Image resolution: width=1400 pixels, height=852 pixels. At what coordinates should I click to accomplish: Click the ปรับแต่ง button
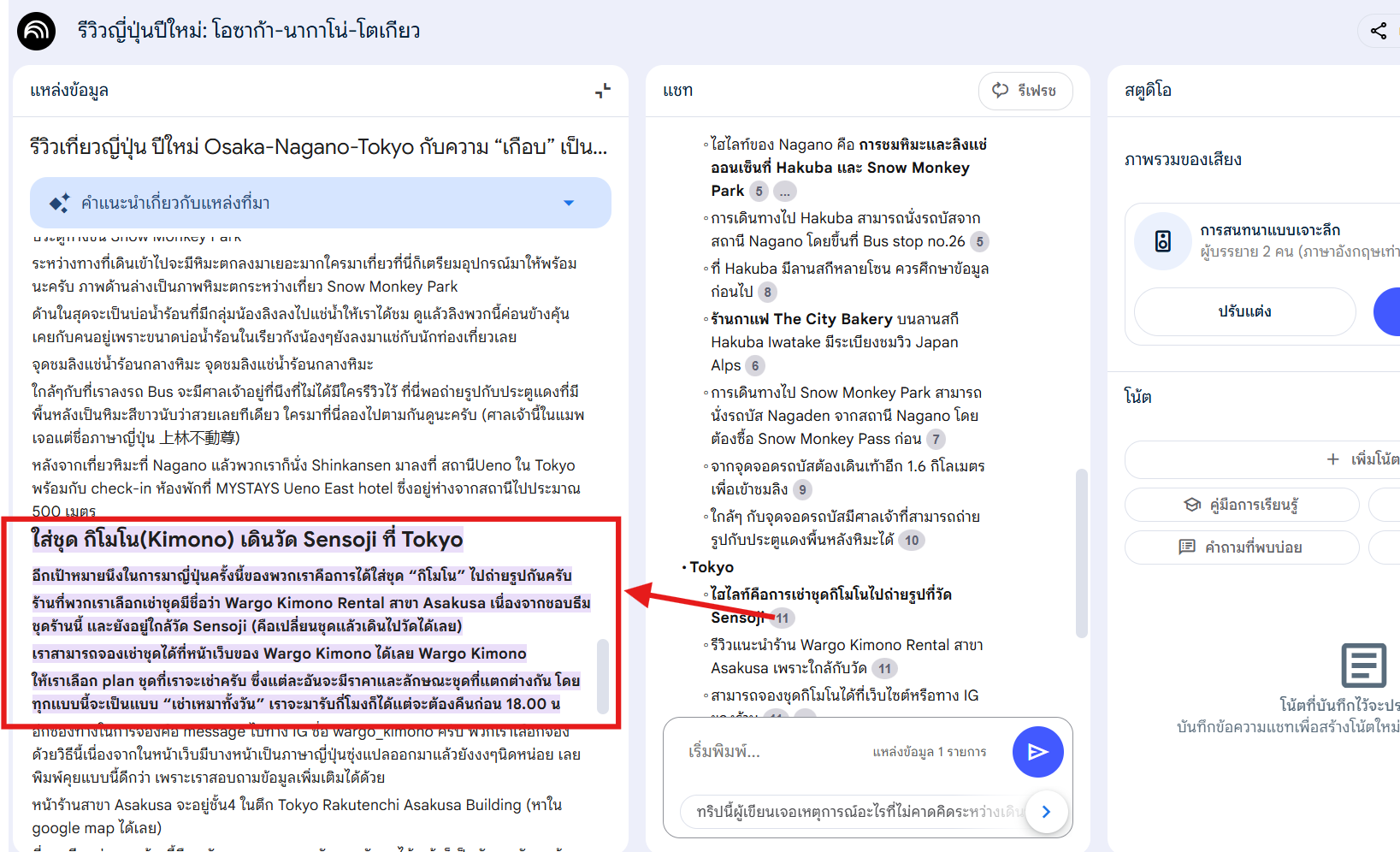(1244, 311)
